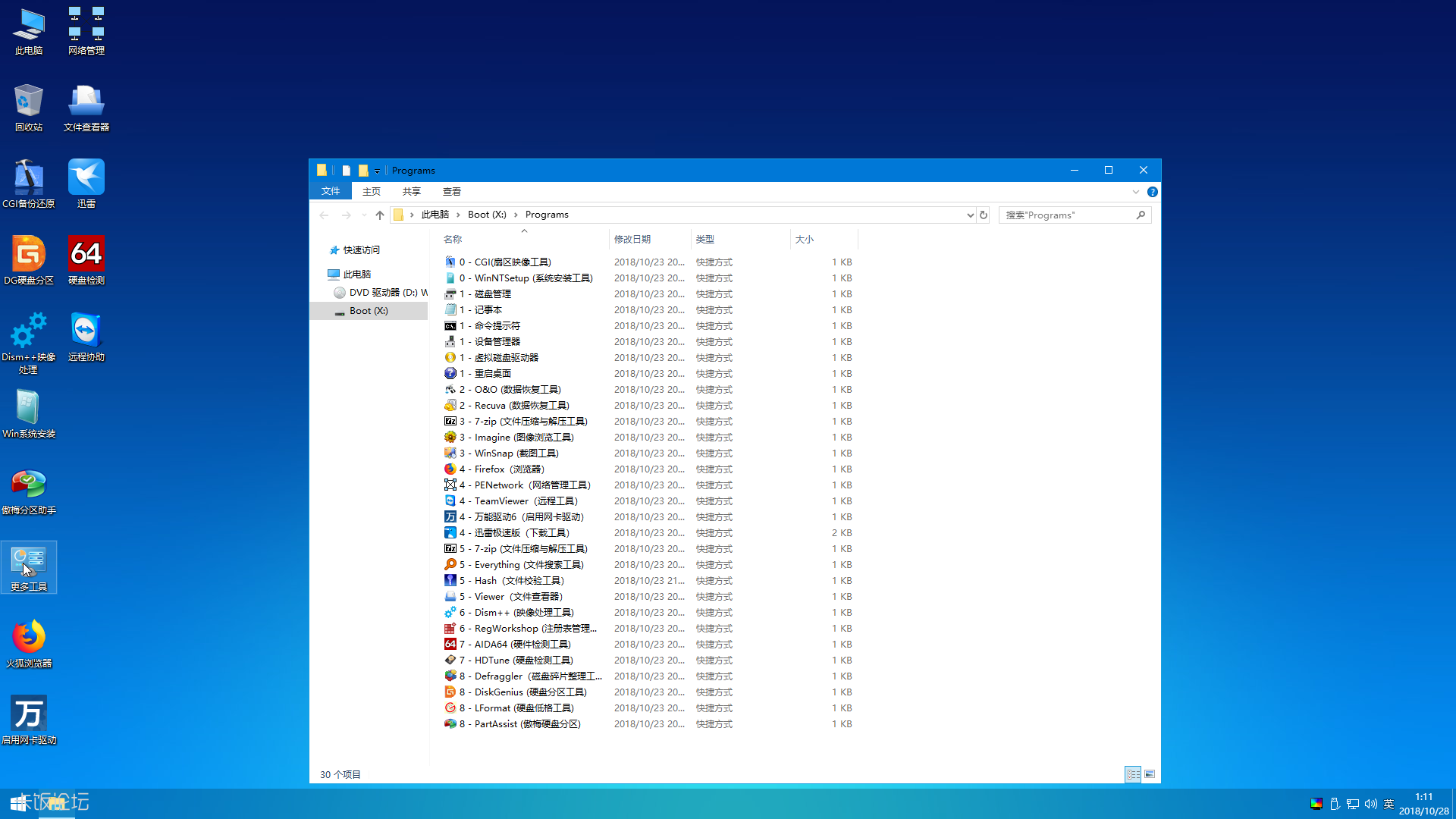Open address bar history dropdown arrow
1456x819 pixels.
coord(970,215)
